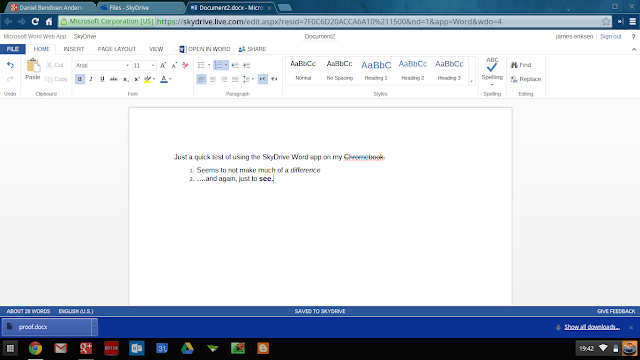Set right-to-left text direction

coord(274,79)
